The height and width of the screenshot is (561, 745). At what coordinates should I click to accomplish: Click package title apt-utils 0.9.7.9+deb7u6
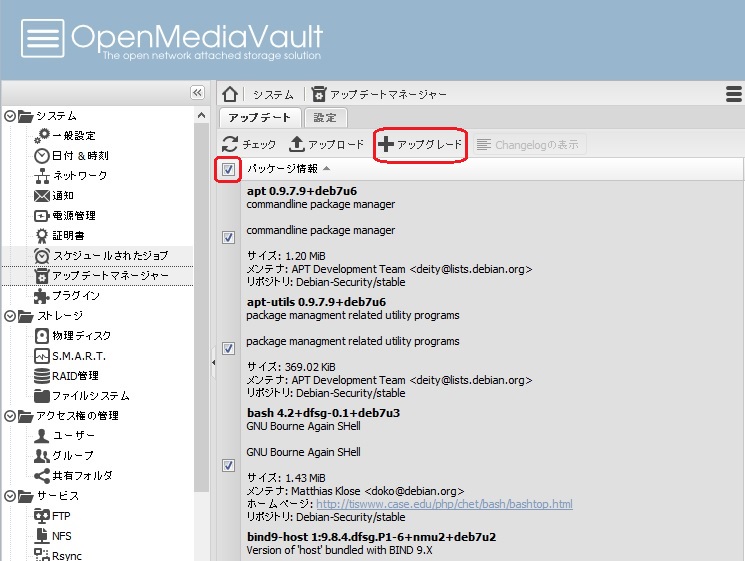316,302
